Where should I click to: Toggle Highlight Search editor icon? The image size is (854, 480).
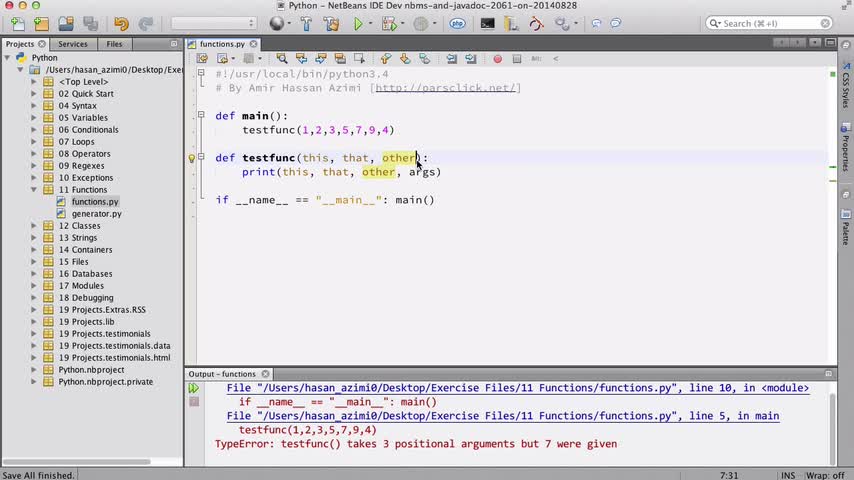[x=340, y=58]
